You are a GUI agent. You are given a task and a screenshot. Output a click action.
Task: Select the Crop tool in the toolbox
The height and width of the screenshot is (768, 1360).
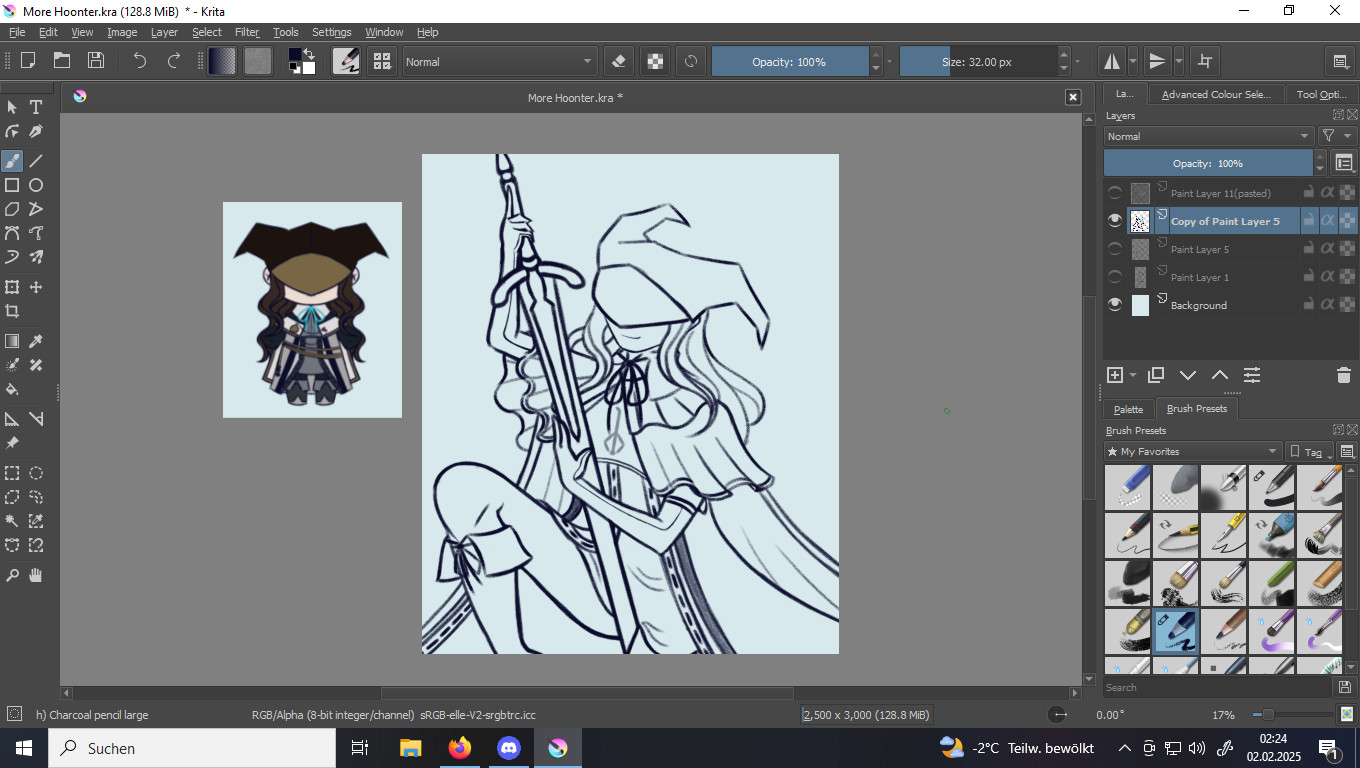click(x=12, y=311)
